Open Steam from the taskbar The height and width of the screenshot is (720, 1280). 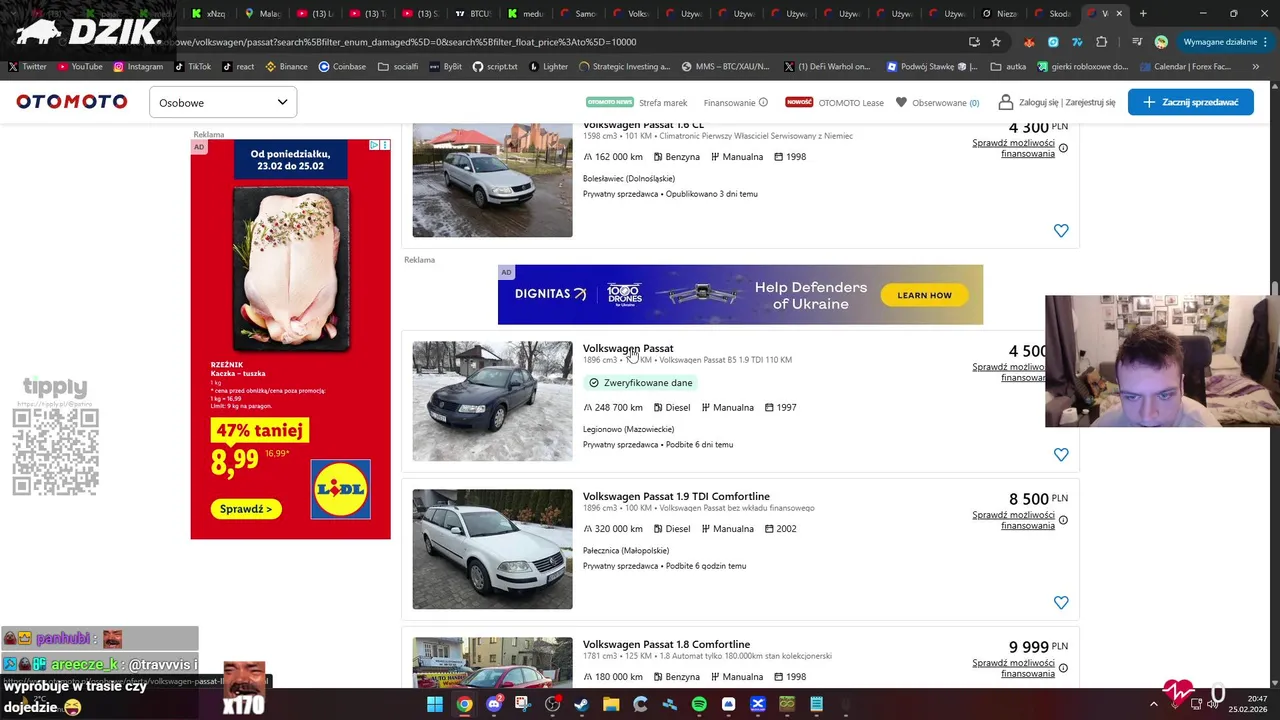click(x=582, y=704)
